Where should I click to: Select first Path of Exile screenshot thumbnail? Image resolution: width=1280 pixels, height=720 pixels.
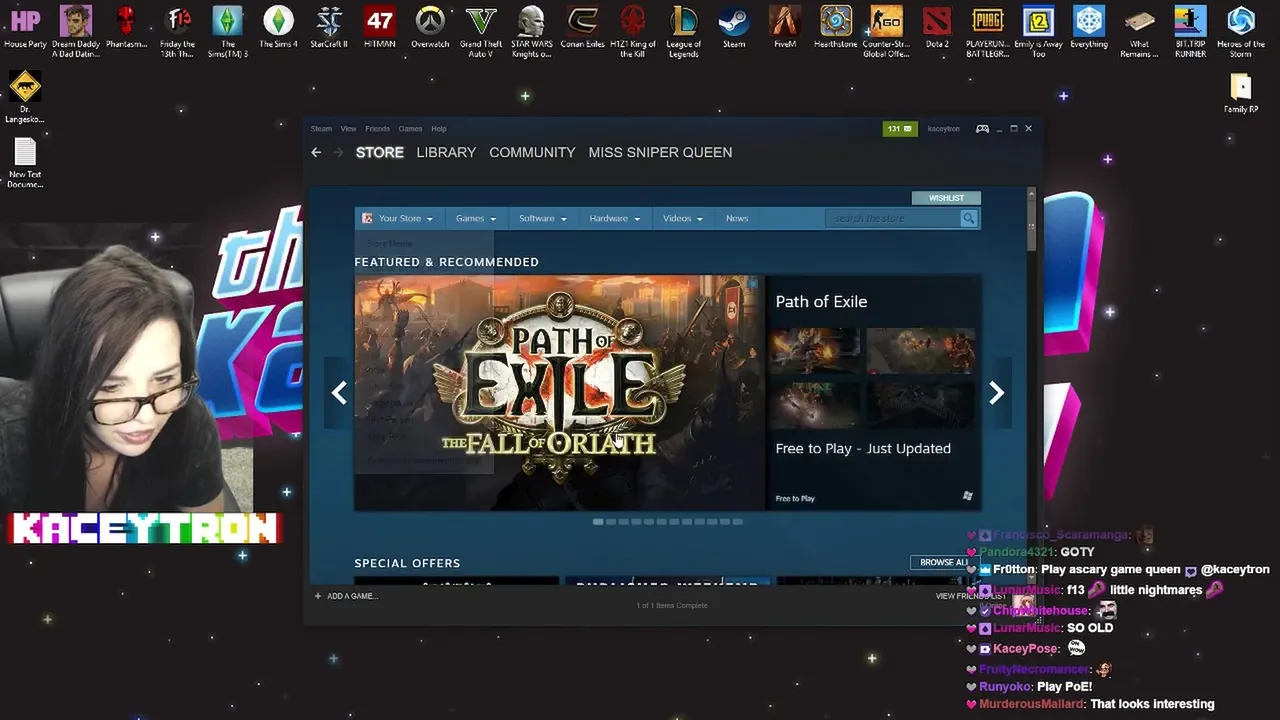pyautogui.click(x=815, y=350)
